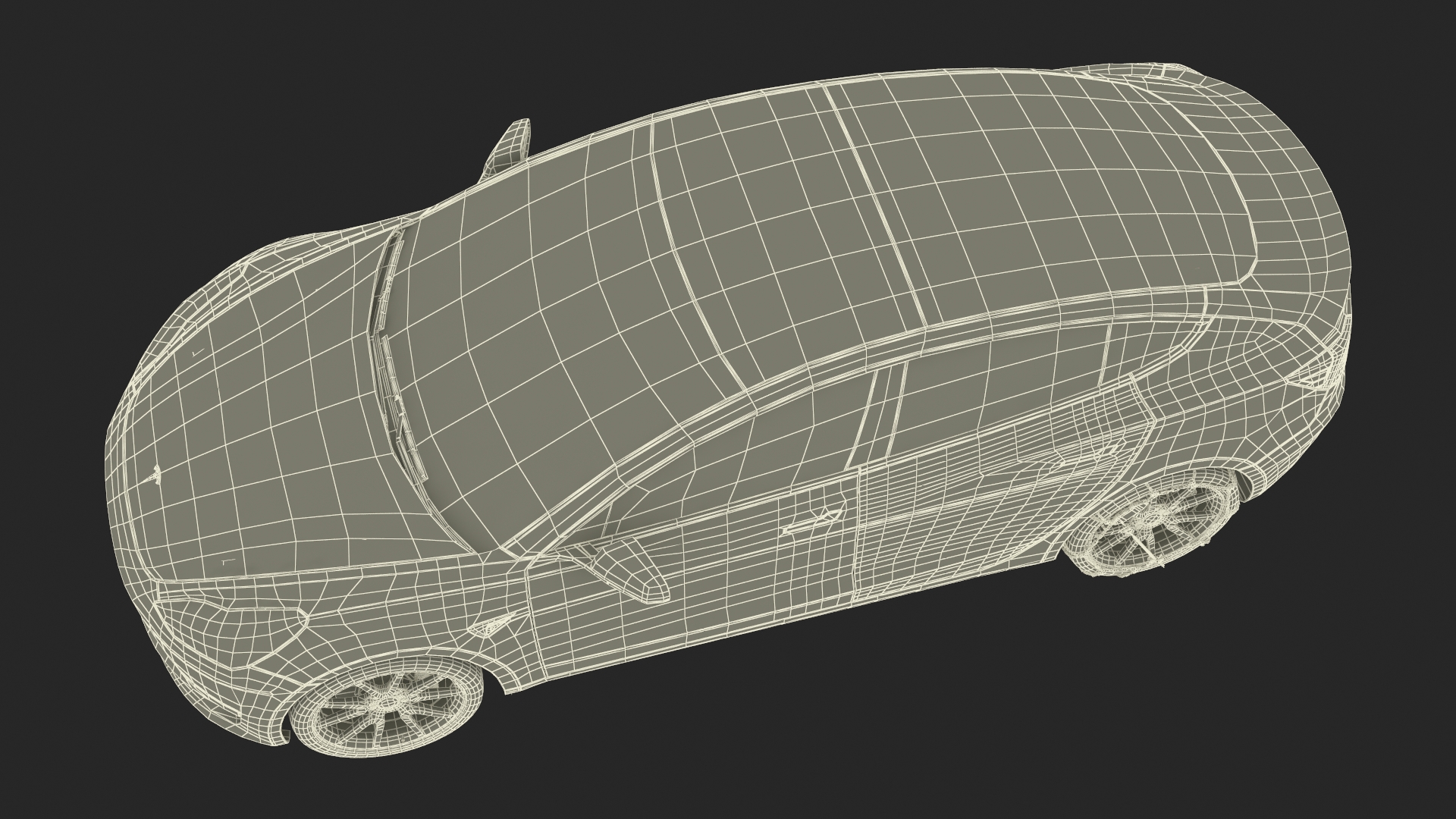Select the front wheel of the car
This screenshot has width=1456, height=819.
coord(388,708)
